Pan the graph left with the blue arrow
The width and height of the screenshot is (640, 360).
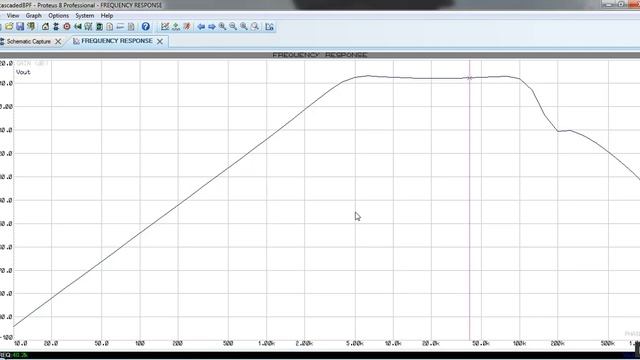pos(201,27)
